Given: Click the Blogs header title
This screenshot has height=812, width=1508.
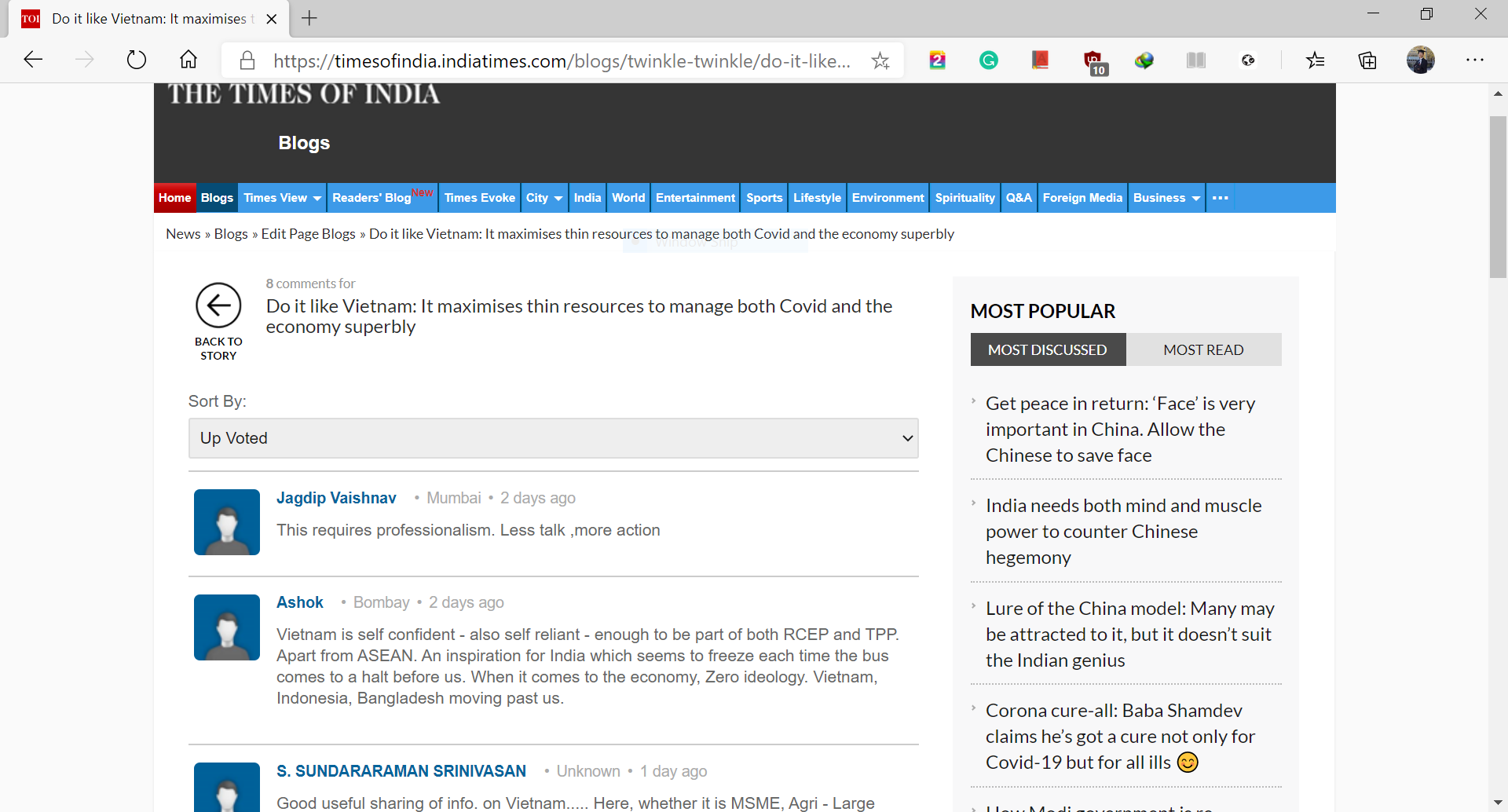Looking at the screenshot, I should 304,143.
